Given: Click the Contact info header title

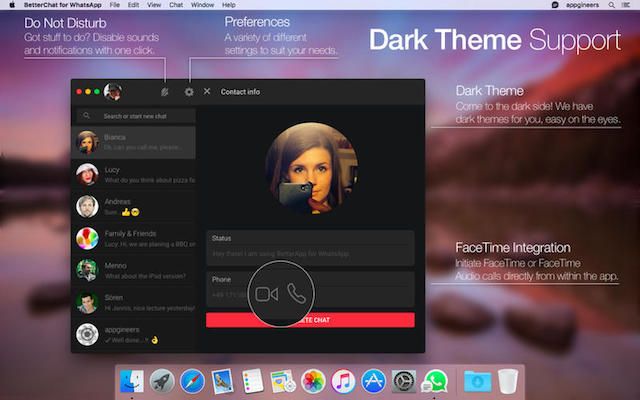Looking at the screenshot, I should (240, 92).
